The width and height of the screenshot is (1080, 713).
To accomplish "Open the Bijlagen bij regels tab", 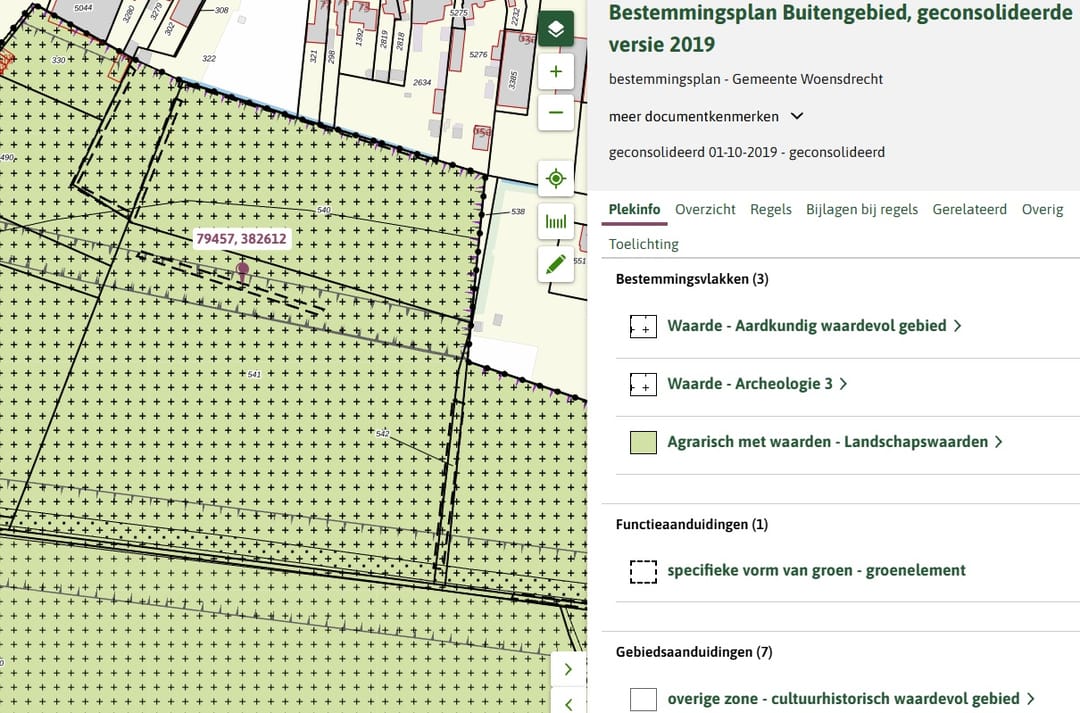I will click(x=861, y=209).
